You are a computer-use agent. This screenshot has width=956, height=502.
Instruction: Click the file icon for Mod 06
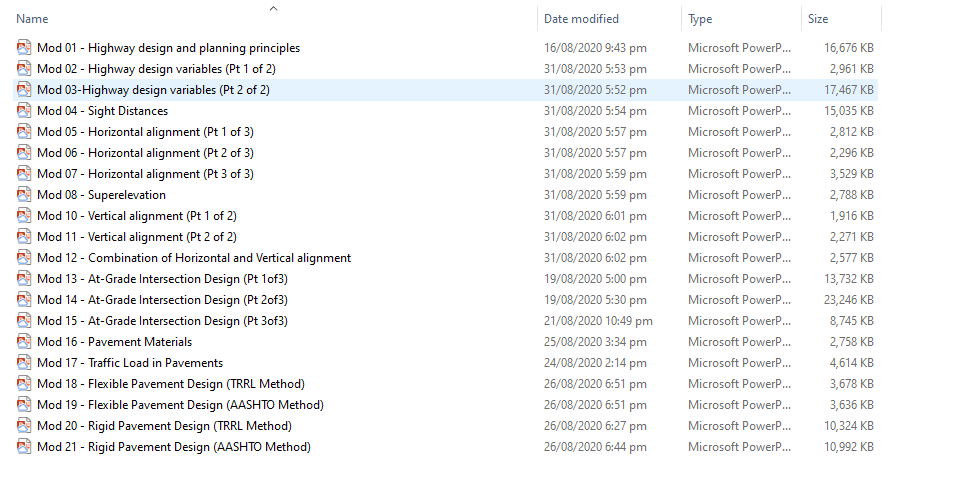point(24,152)
